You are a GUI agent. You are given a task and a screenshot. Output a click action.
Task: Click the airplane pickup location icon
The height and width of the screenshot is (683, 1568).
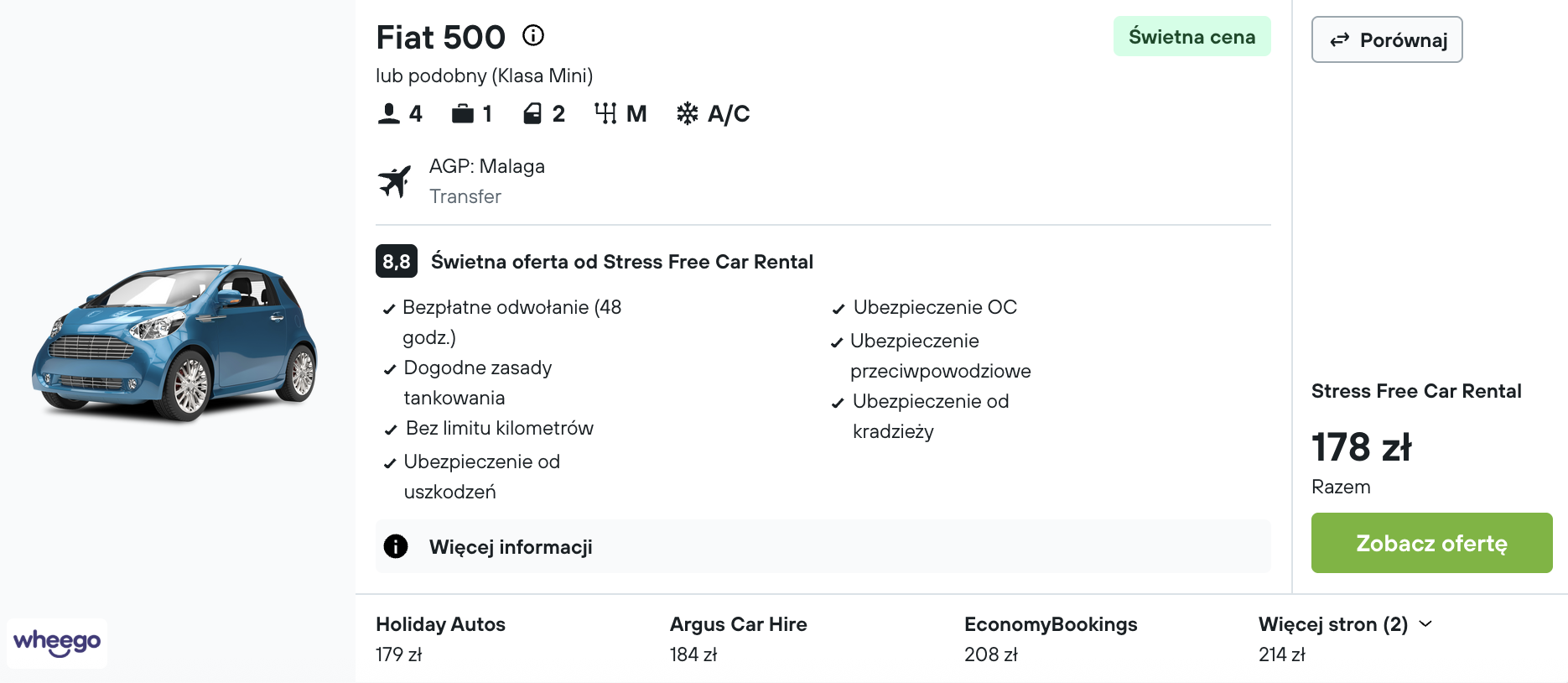point(394,181)
